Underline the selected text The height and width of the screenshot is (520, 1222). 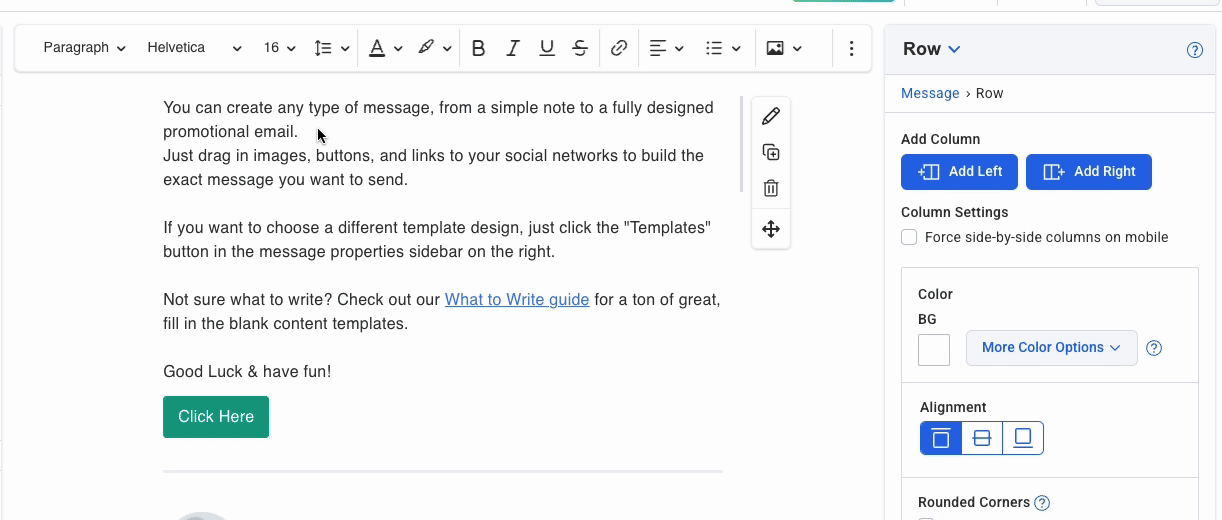point(546,48)
